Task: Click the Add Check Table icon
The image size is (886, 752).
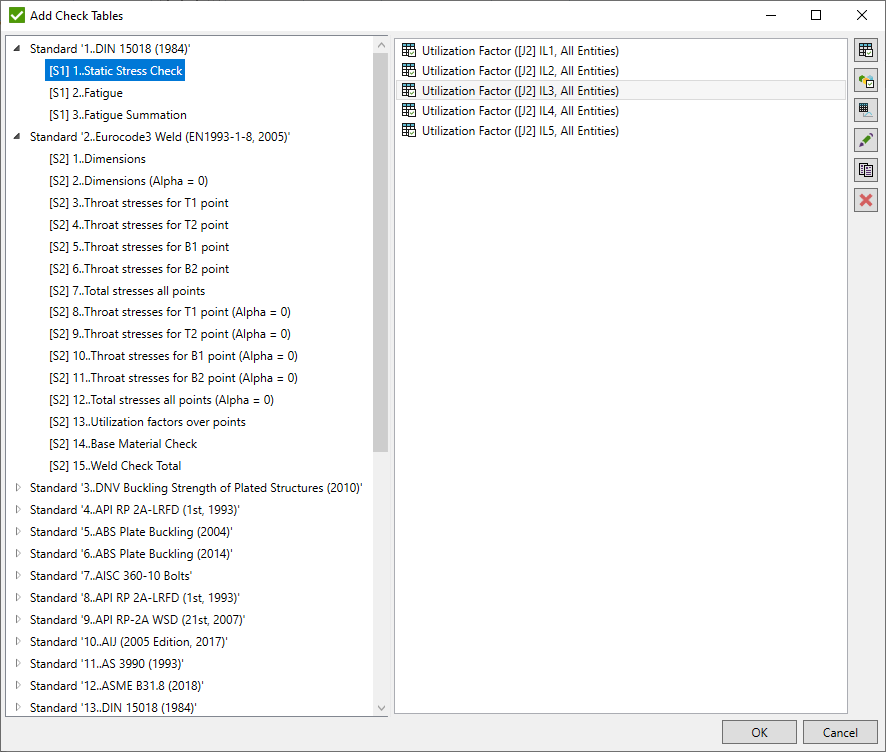Action: [865, 50]
